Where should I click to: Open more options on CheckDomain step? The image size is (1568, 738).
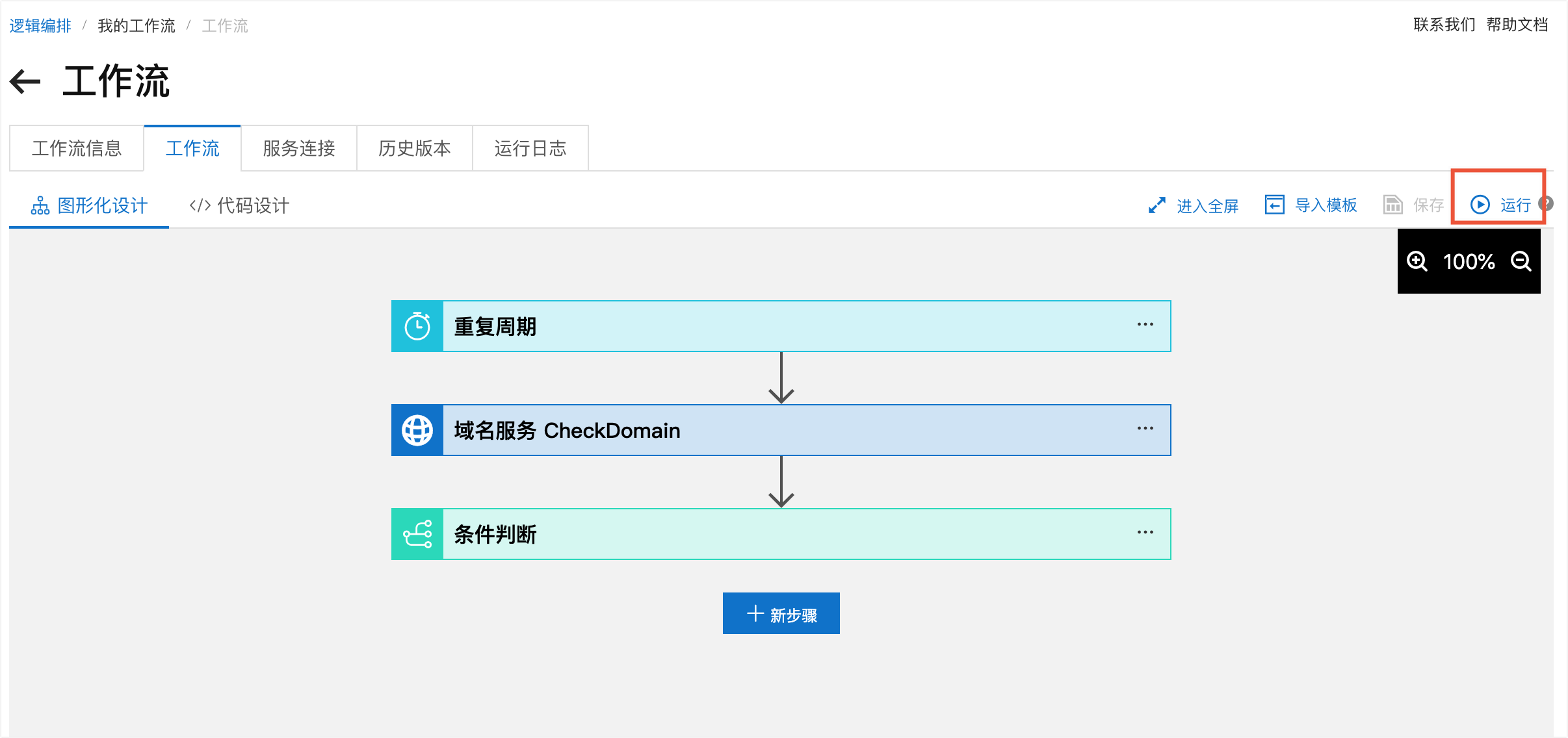1145,429
